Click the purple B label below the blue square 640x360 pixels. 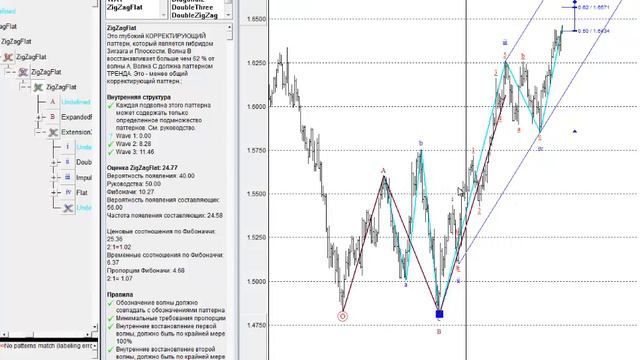pos(439,332)
